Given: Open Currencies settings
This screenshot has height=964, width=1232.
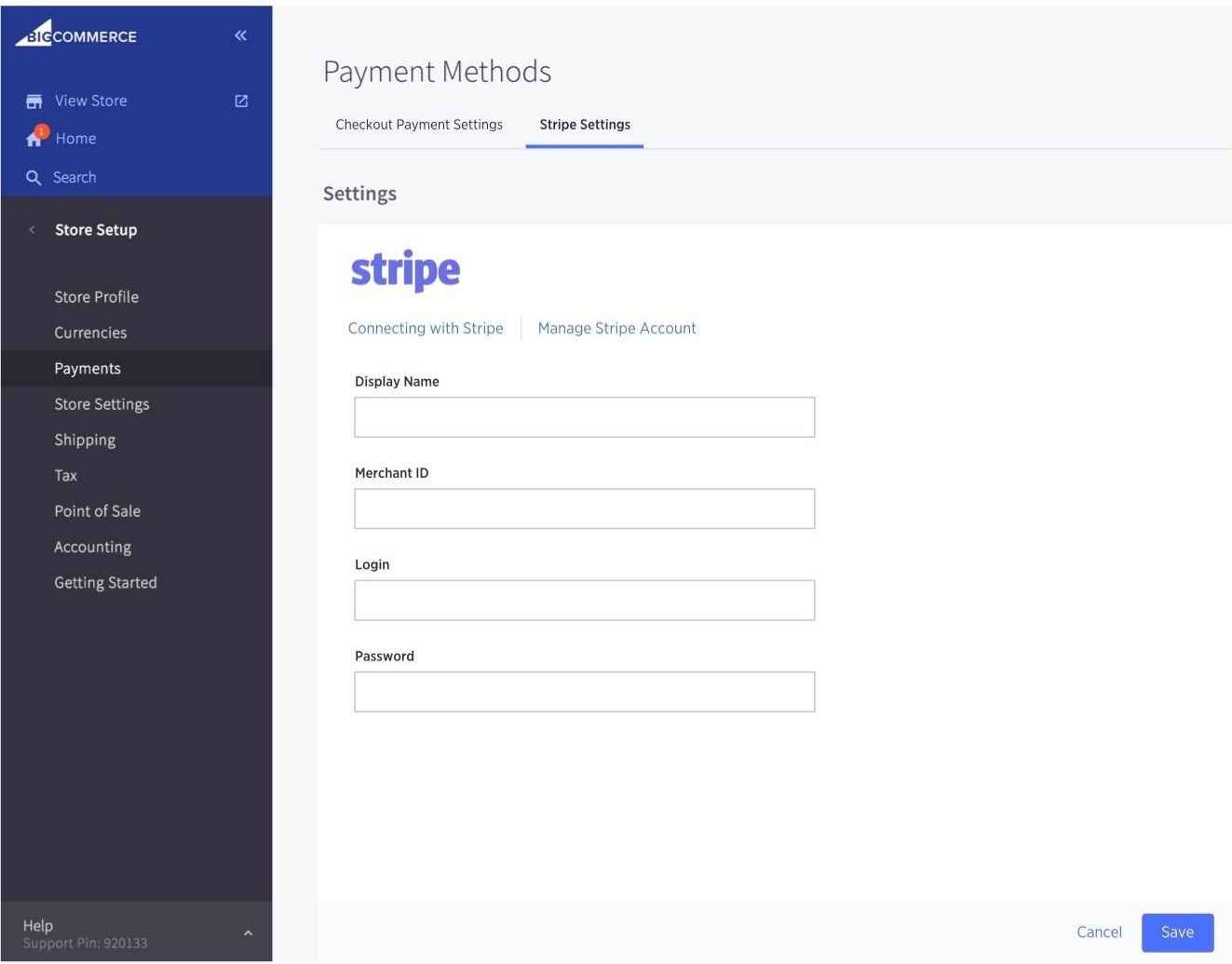Looking at the screenshot, I should pyautogui.click(x=90, y=333).
